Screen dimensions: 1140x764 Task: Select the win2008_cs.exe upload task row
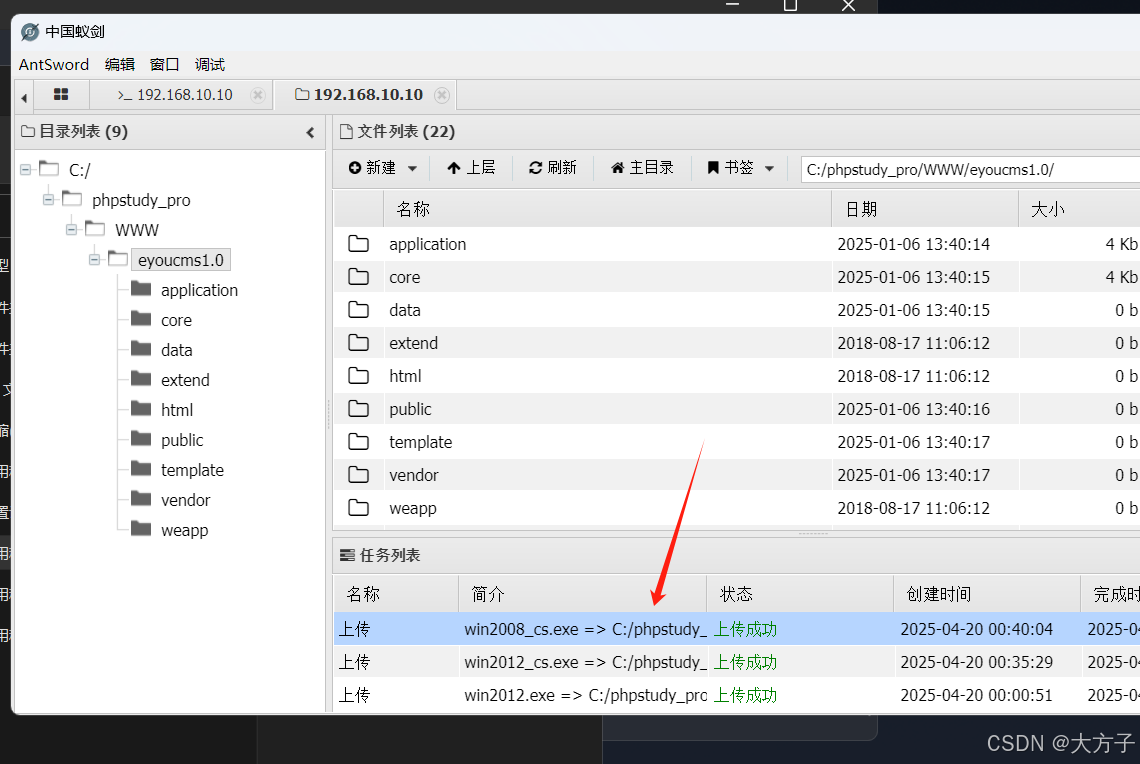736,629
